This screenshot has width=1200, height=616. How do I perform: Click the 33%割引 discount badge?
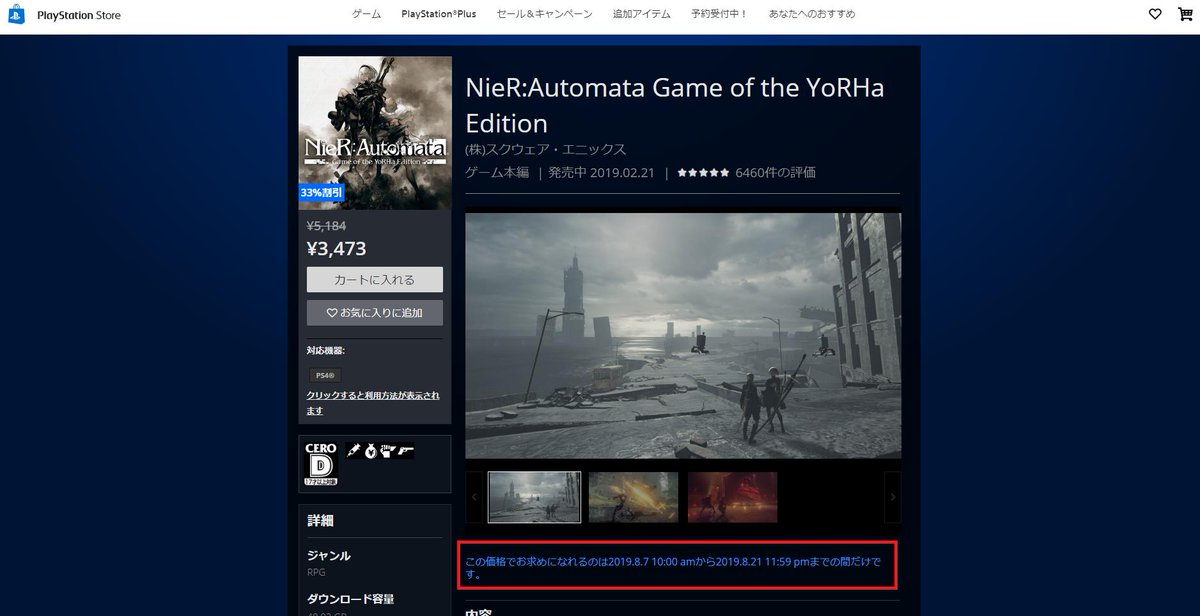click(x=322, y=191)
